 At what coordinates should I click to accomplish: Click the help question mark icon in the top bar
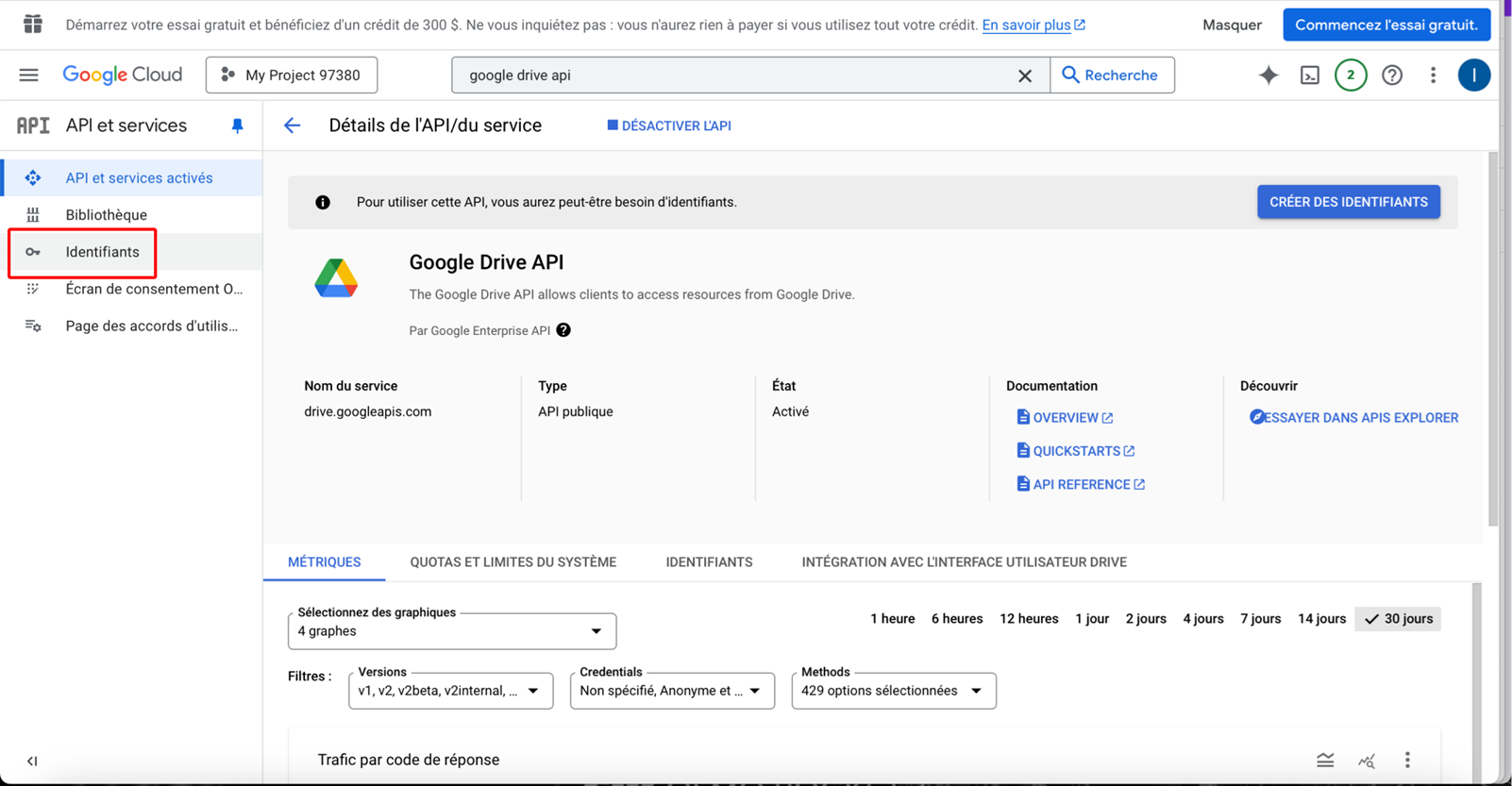tap(1392, 75)
